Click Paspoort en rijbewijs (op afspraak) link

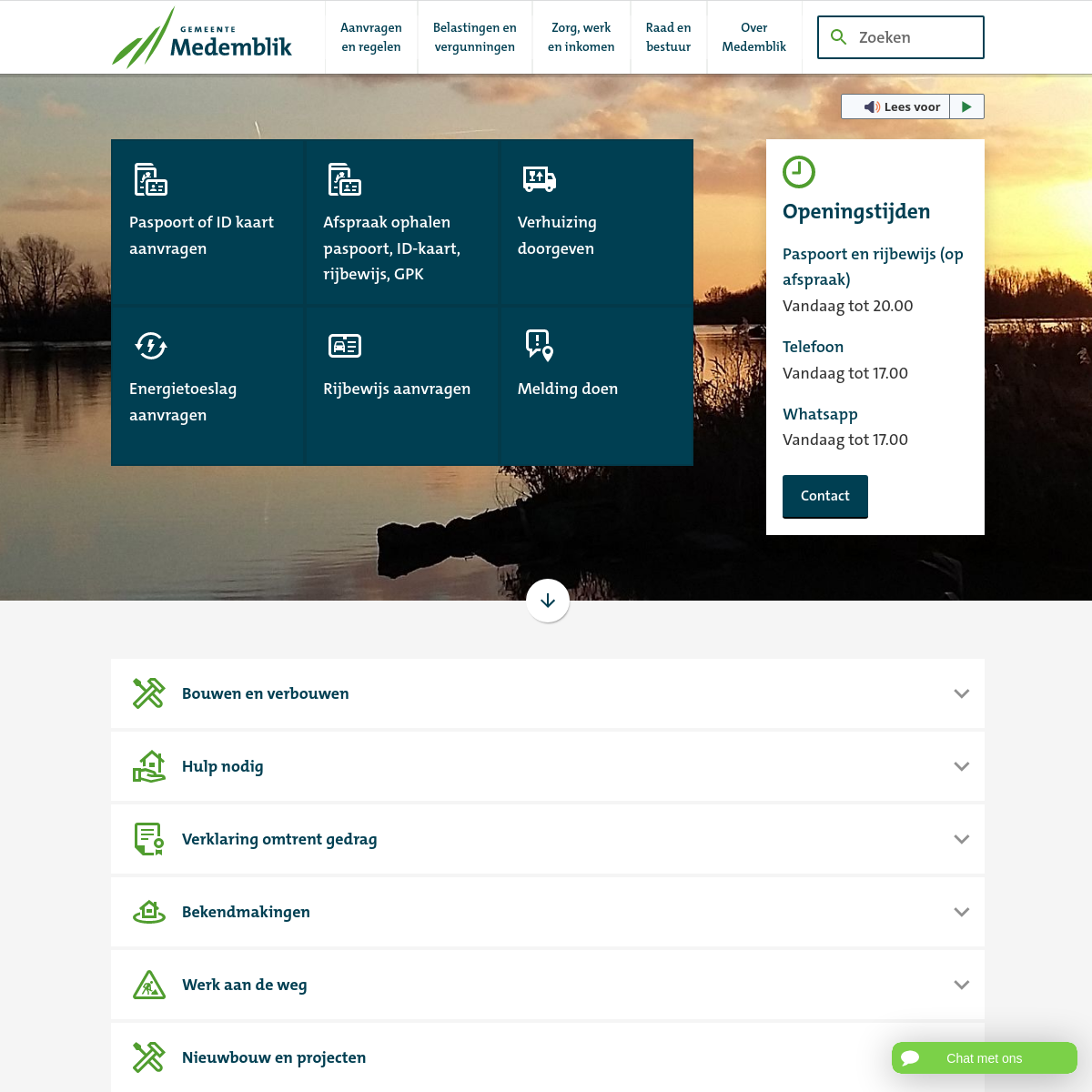(x=874, y=267)
